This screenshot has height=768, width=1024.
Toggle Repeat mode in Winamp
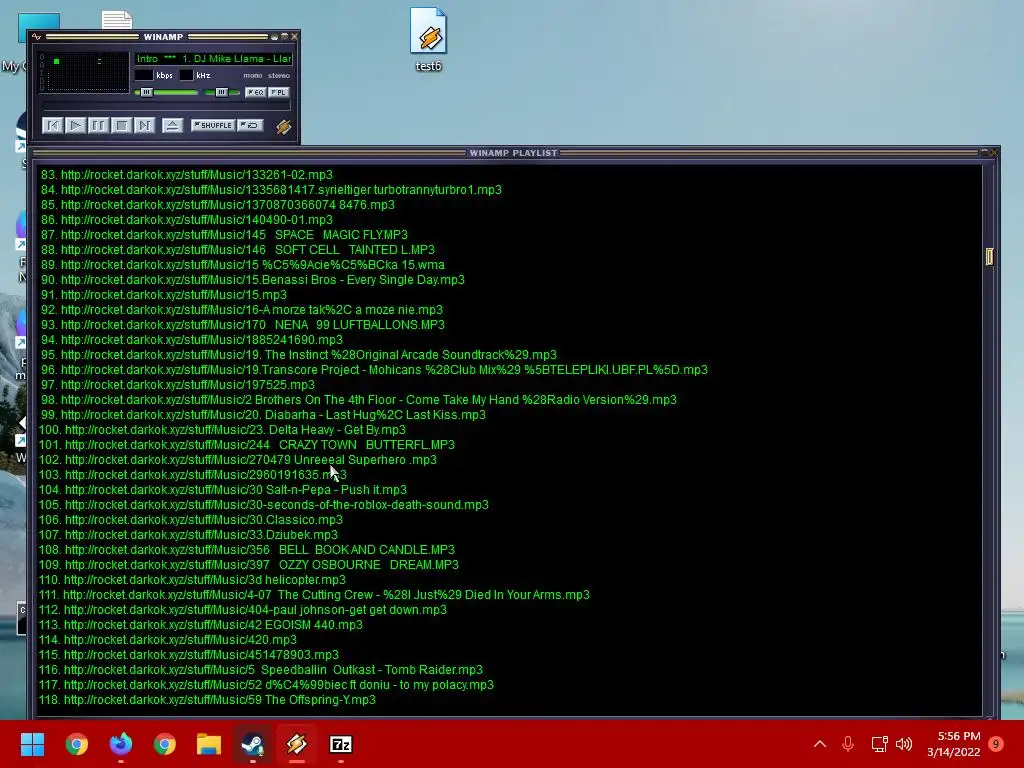pos(250,125)
